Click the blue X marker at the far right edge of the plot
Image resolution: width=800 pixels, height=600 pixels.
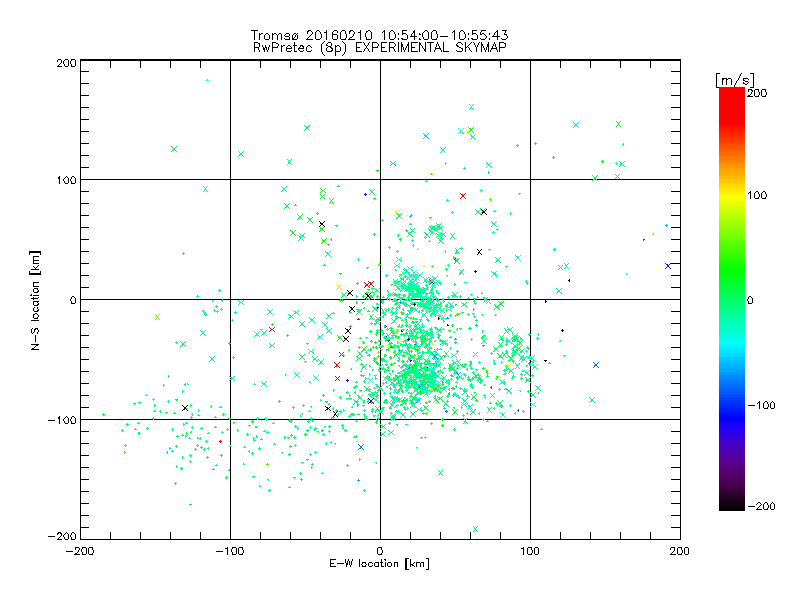[668, 266]
